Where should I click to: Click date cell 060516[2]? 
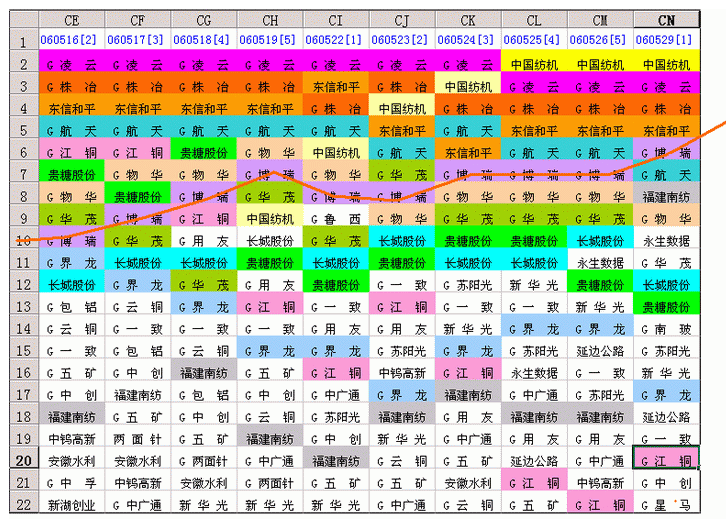pyautogui.click(x=72, y=40)
